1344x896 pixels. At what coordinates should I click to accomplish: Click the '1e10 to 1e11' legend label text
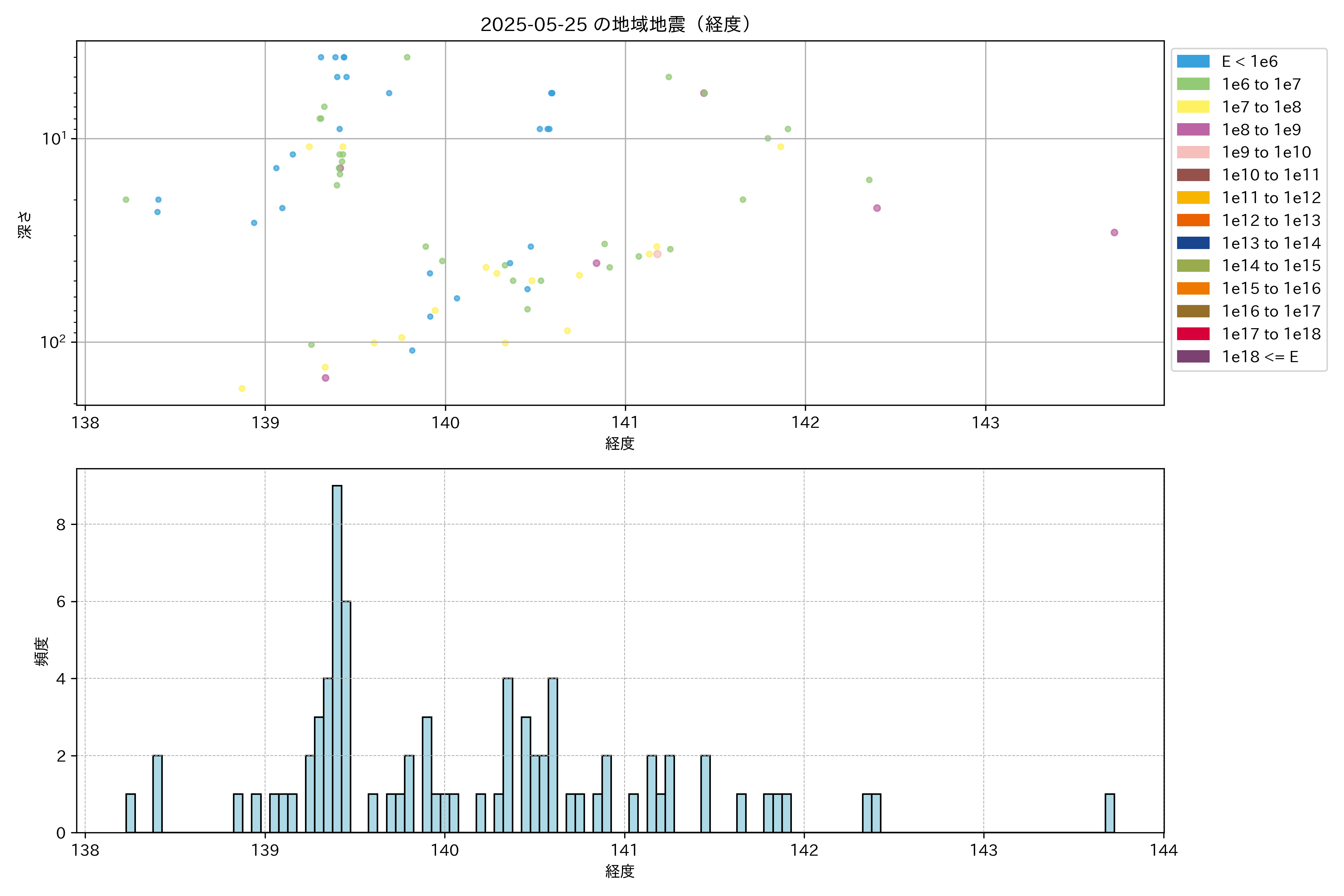pos(1271,175)
